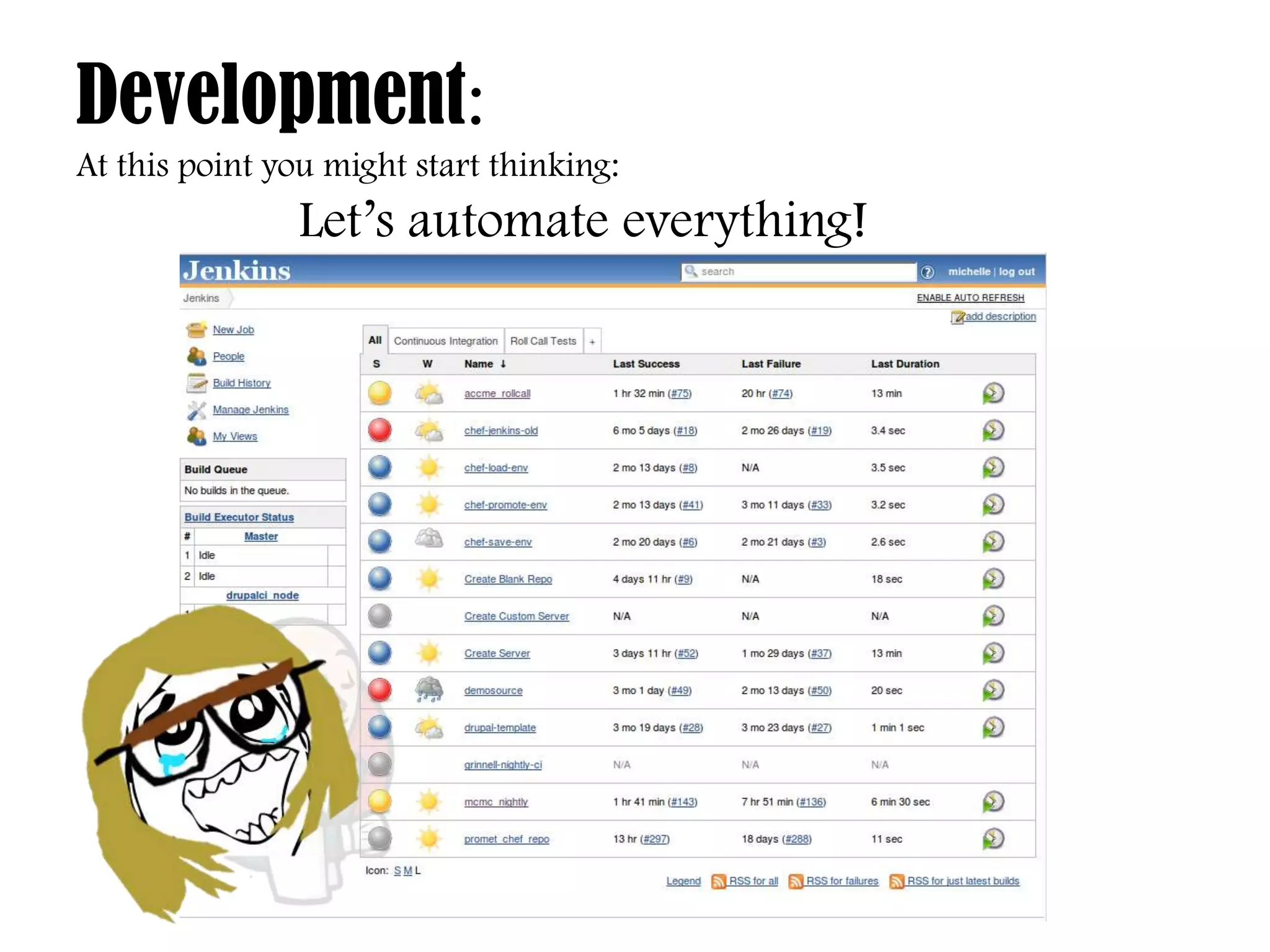This screenshot has width=1270, height=952.
Task: Sort by the S status column header
Action: 376,364
